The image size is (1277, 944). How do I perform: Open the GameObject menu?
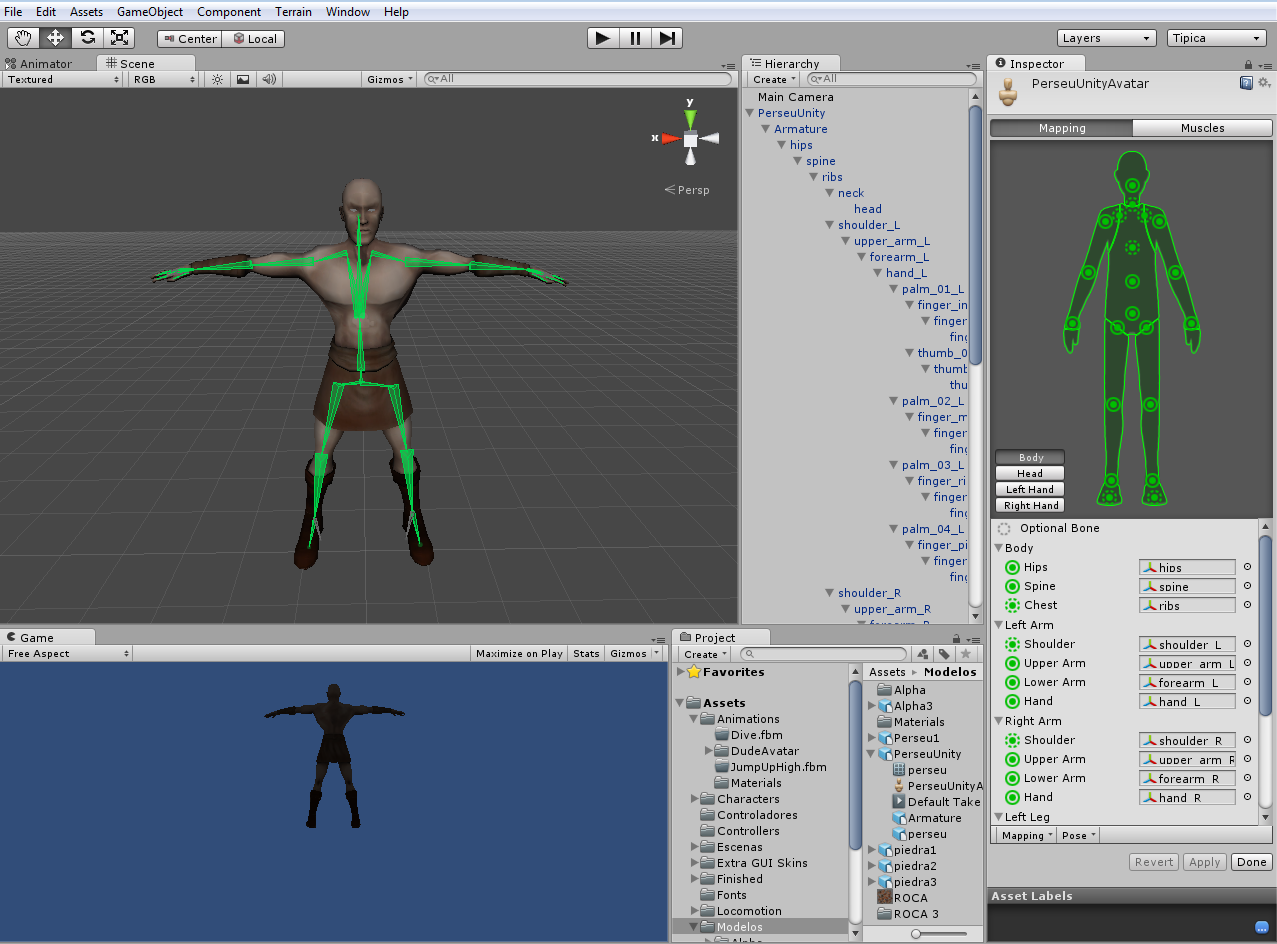coord(150,12)
